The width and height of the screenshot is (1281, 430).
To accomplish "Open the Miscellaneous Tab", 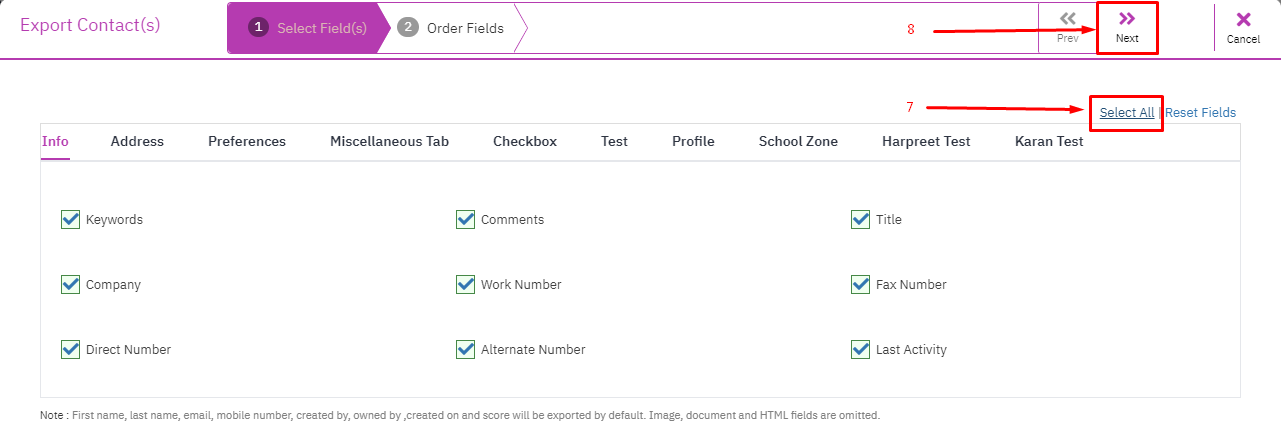I will [x=389, y=141].
